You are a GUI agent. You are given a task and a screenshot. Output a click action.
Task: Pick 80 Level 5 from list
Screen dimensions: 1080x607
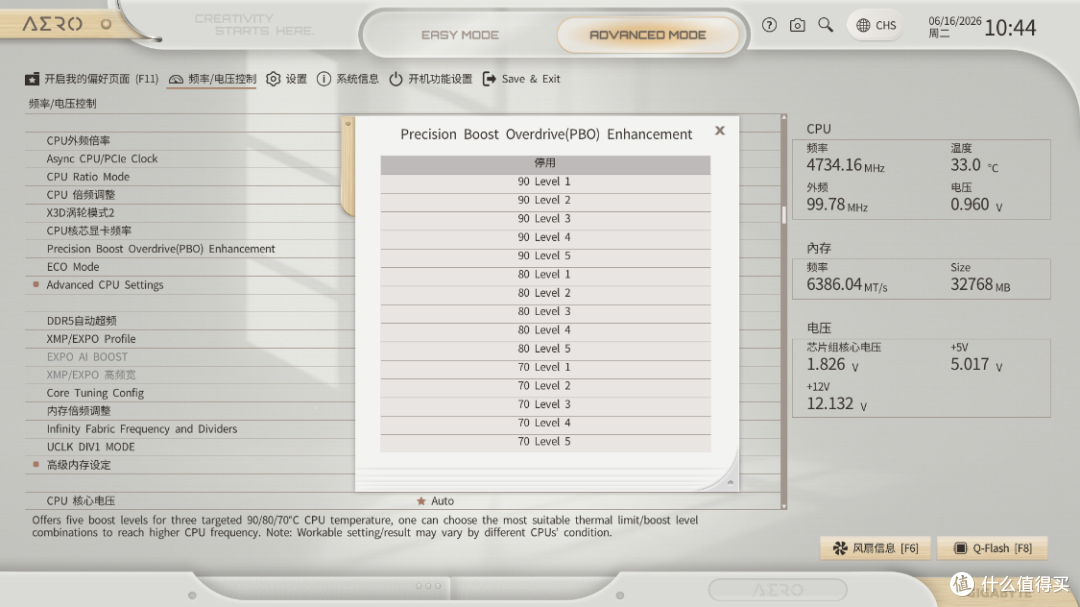coord(545,349)
